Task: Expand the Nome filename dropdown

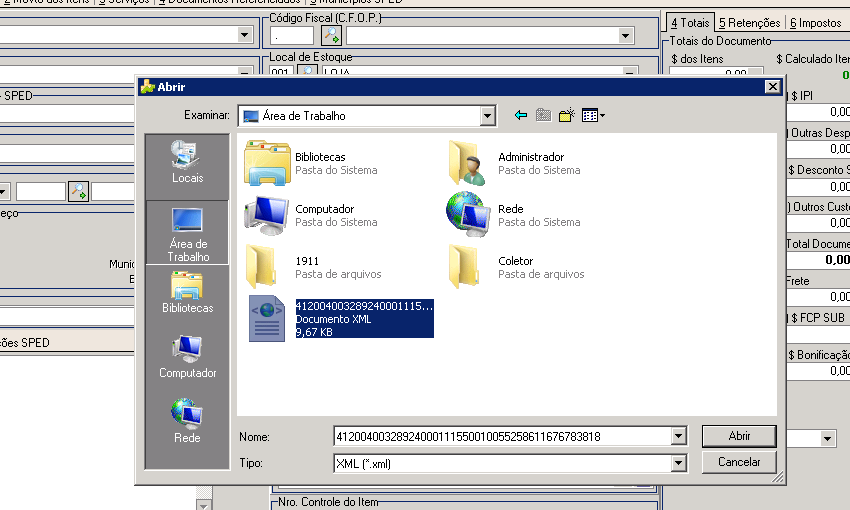Action: [x=678, y=436]
